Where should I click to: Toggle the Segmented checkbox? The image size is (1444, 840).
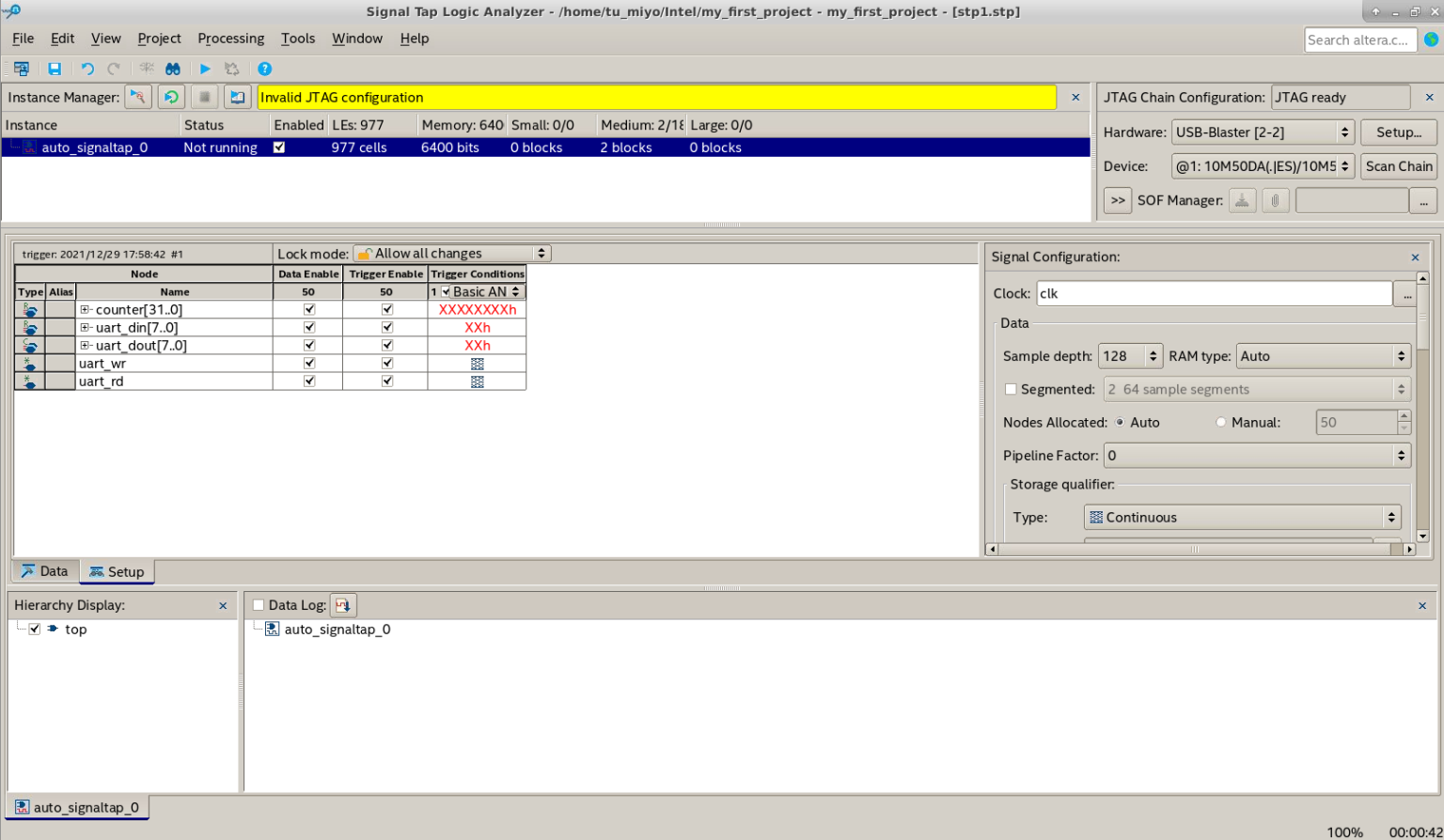click(1011, 389)
